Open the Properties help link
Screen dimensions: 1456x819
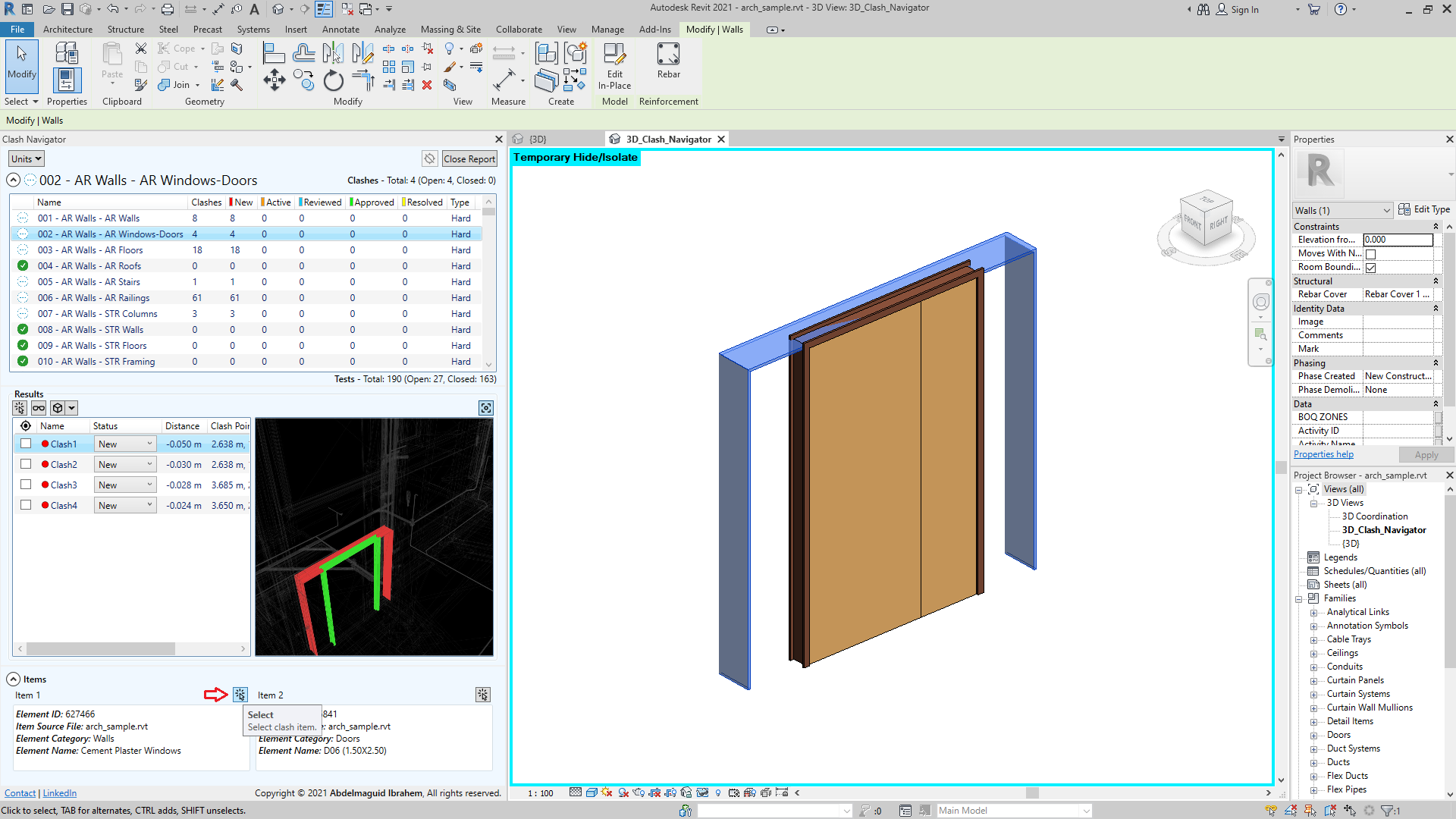pyautogui.click(x=1323, y=454)
